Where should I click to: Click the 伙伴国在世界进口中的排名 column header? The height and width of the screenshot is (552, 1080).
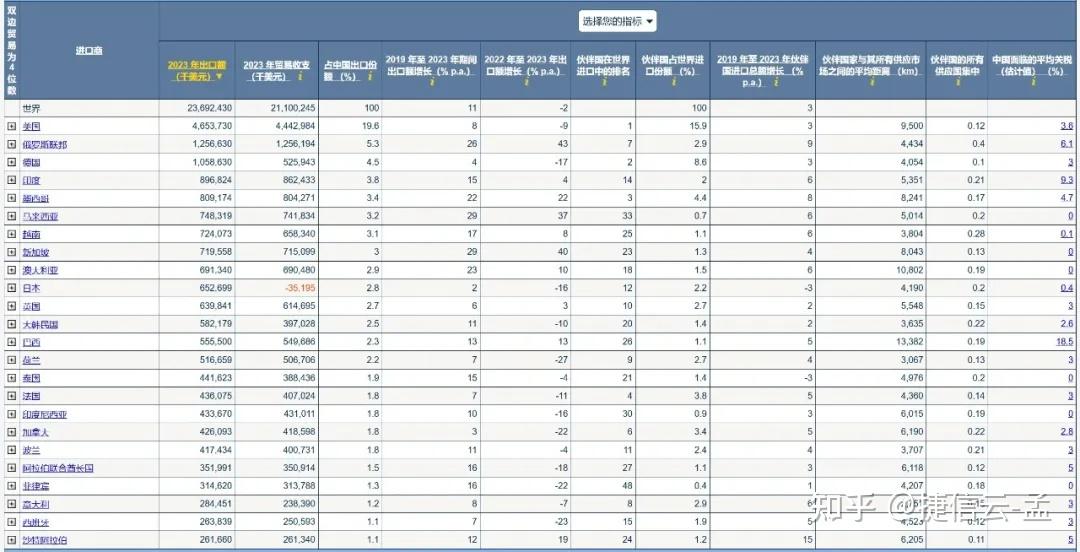click(603, 65)
